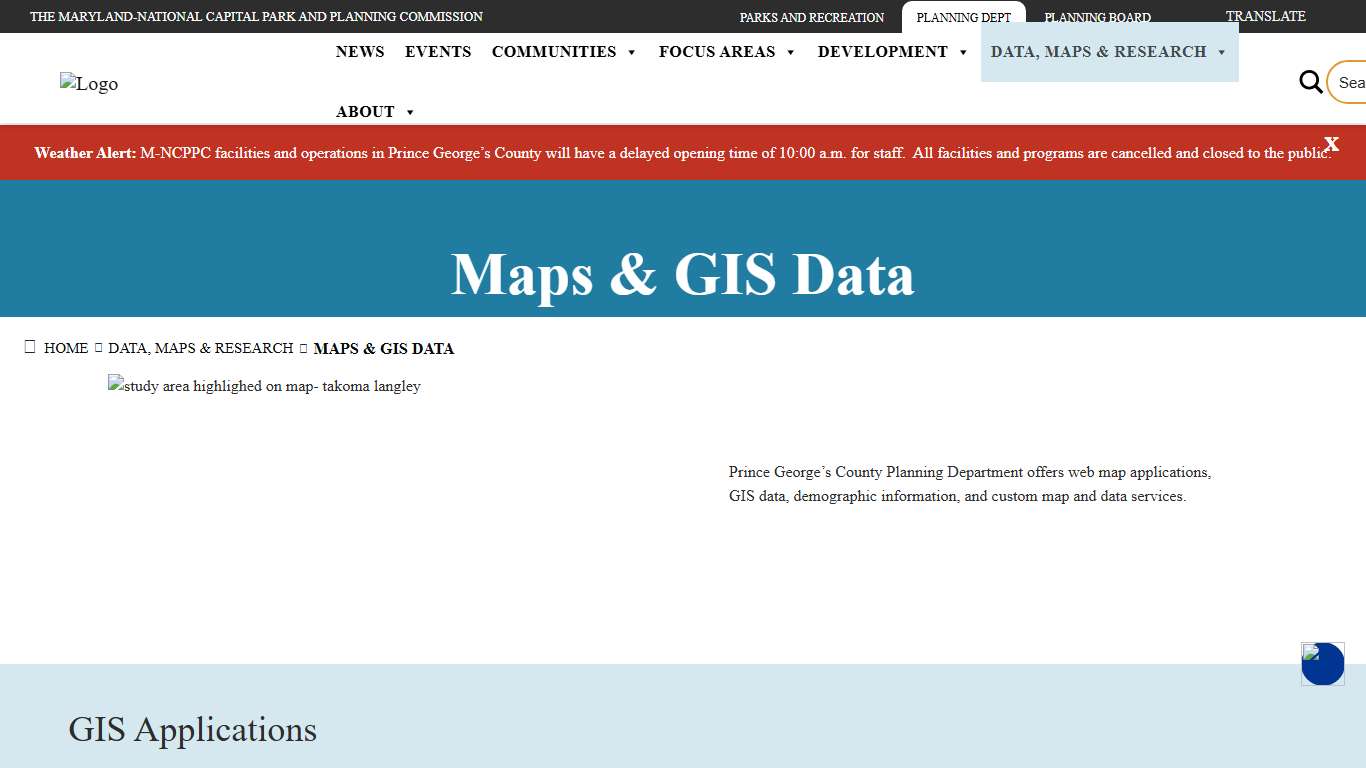Click the home icon in the breadcrumb
Screen dimensions: 1366x768
30,346
